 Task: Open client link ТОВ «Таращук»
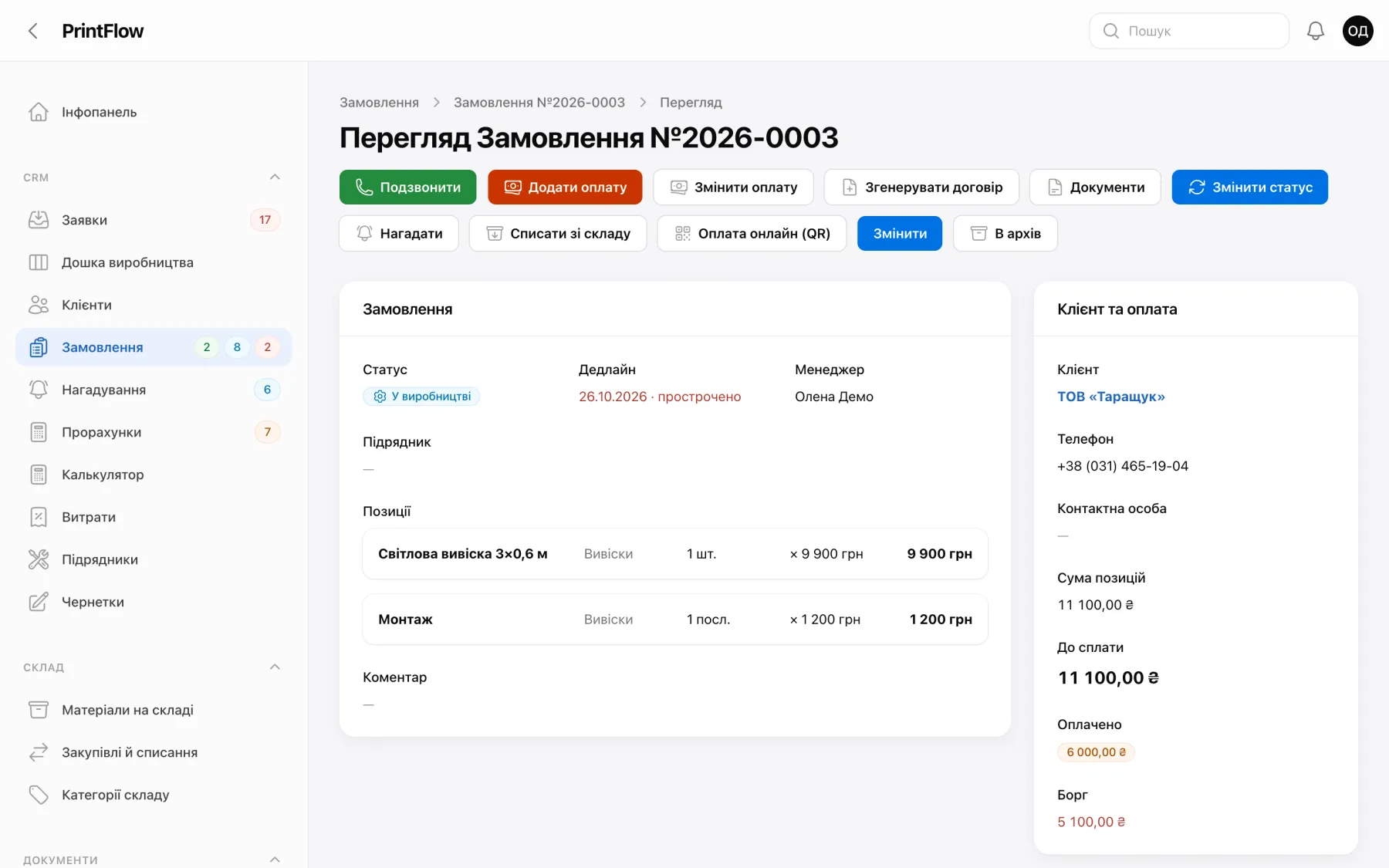pyautogui.click(x=1110, y=397)
